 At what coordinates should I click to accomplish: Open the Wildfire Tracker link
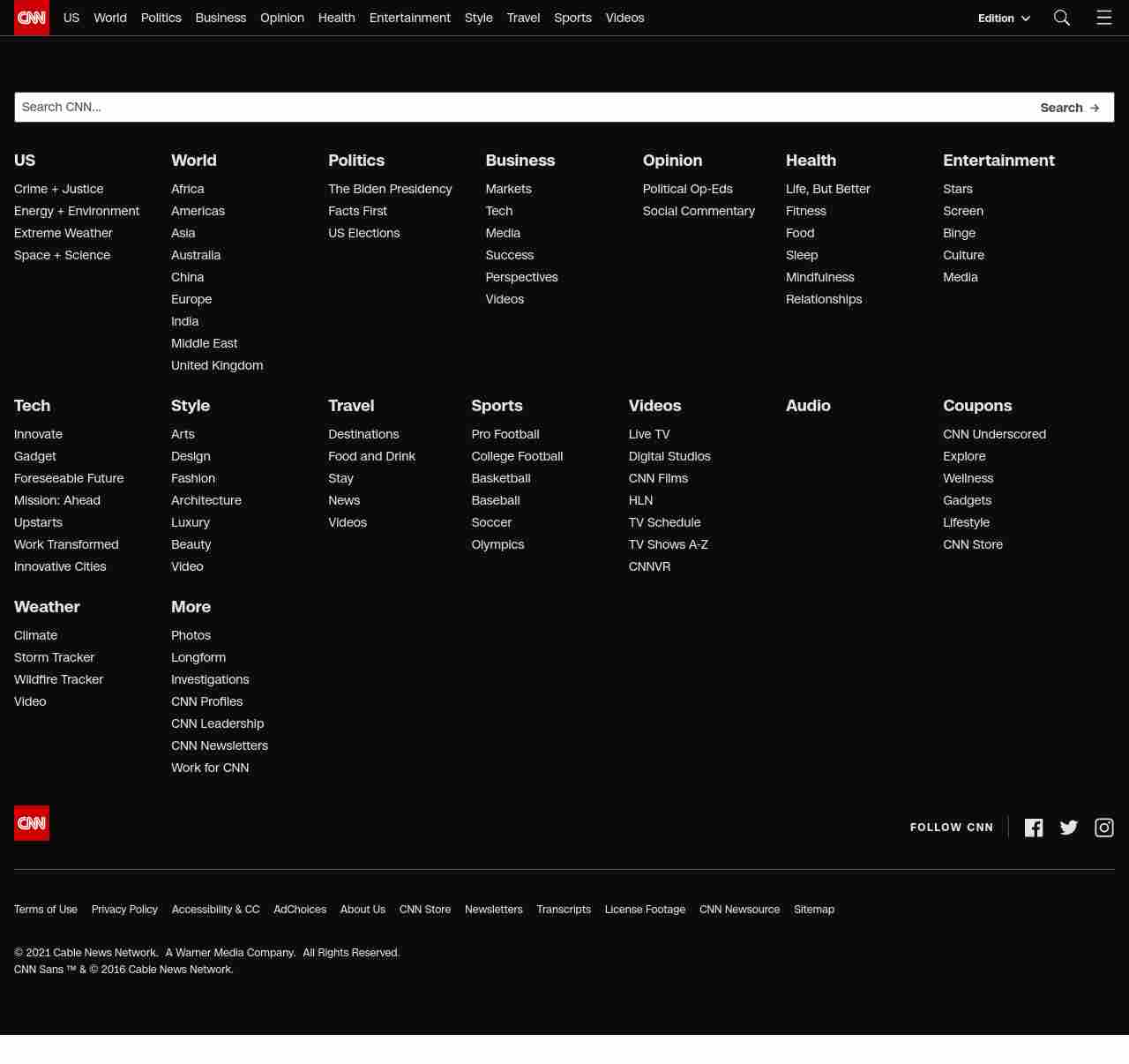(x=58, y=679)
